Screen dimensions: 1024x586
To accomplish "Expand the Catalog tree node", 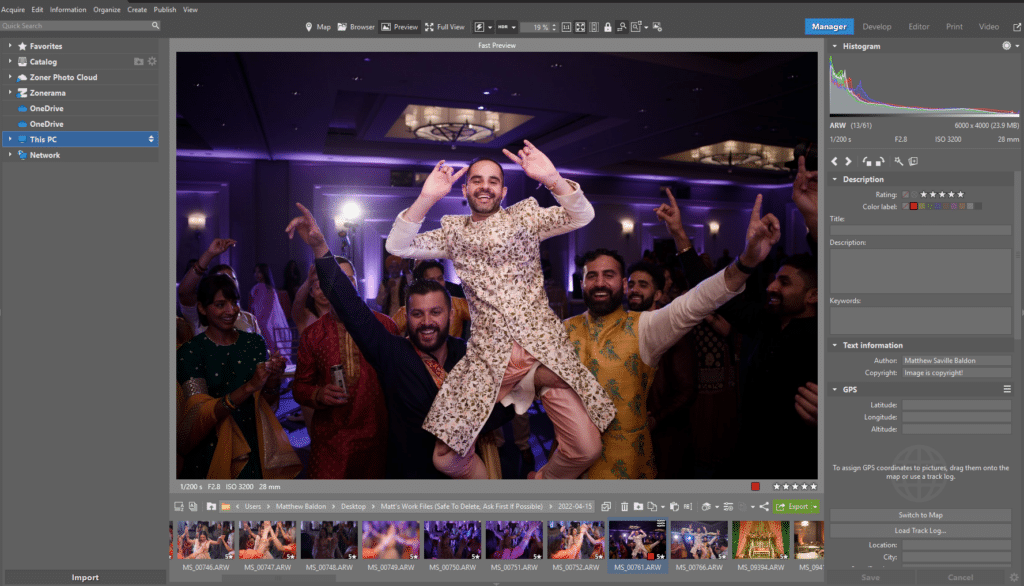I will 10,61.
